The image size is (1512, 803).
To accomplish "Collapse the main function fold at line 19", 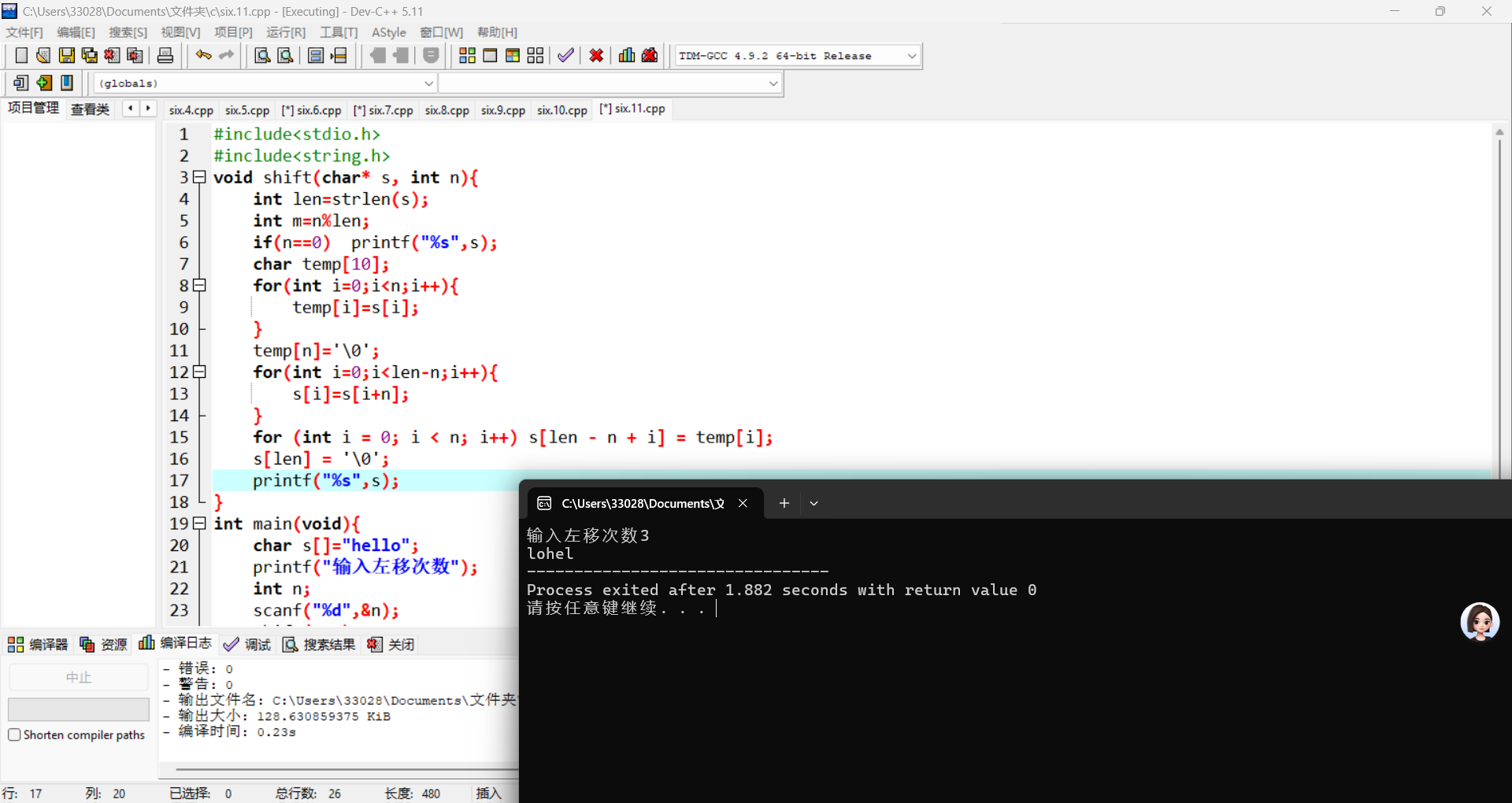I will coord(200,524).
